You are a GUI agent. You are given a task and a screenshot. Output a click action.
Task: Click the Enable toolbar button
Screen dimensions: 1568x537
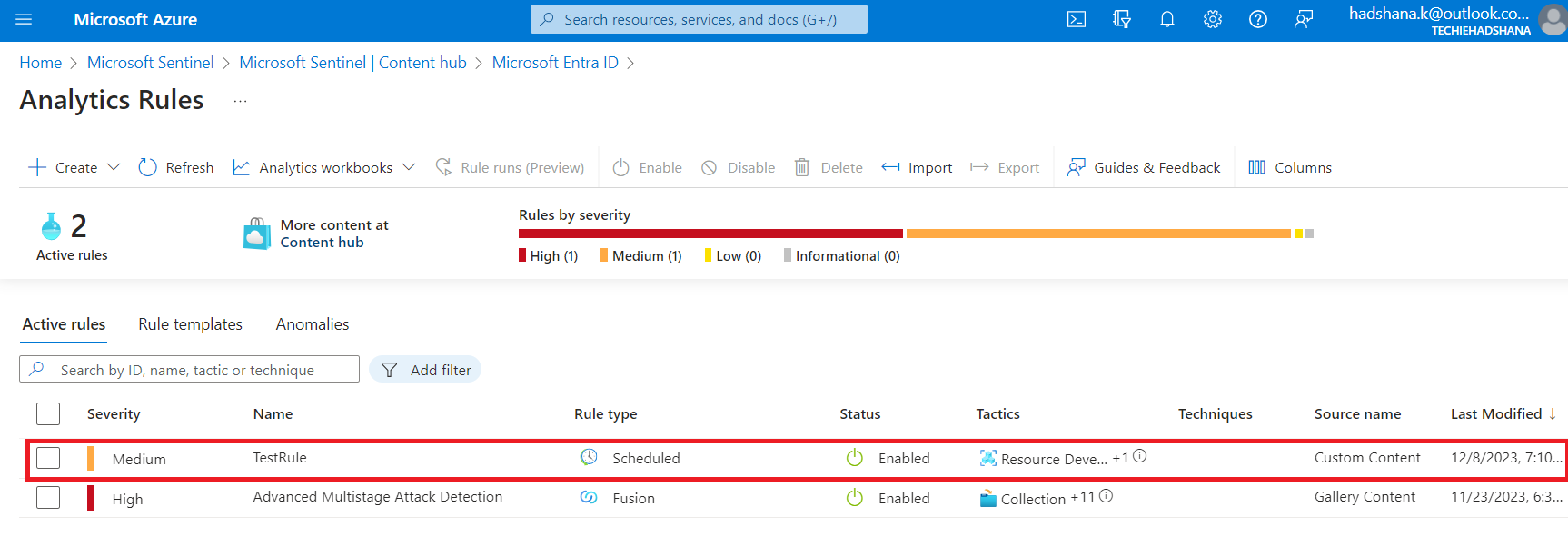click(x=647, y=167)
